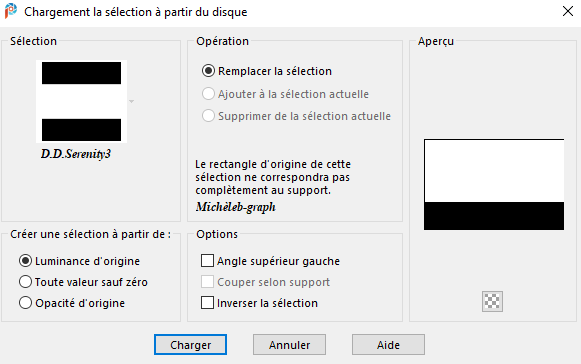Click the dialog title bar text
The width and height of the screenshot is (581, 364).
tap(136, 12)
